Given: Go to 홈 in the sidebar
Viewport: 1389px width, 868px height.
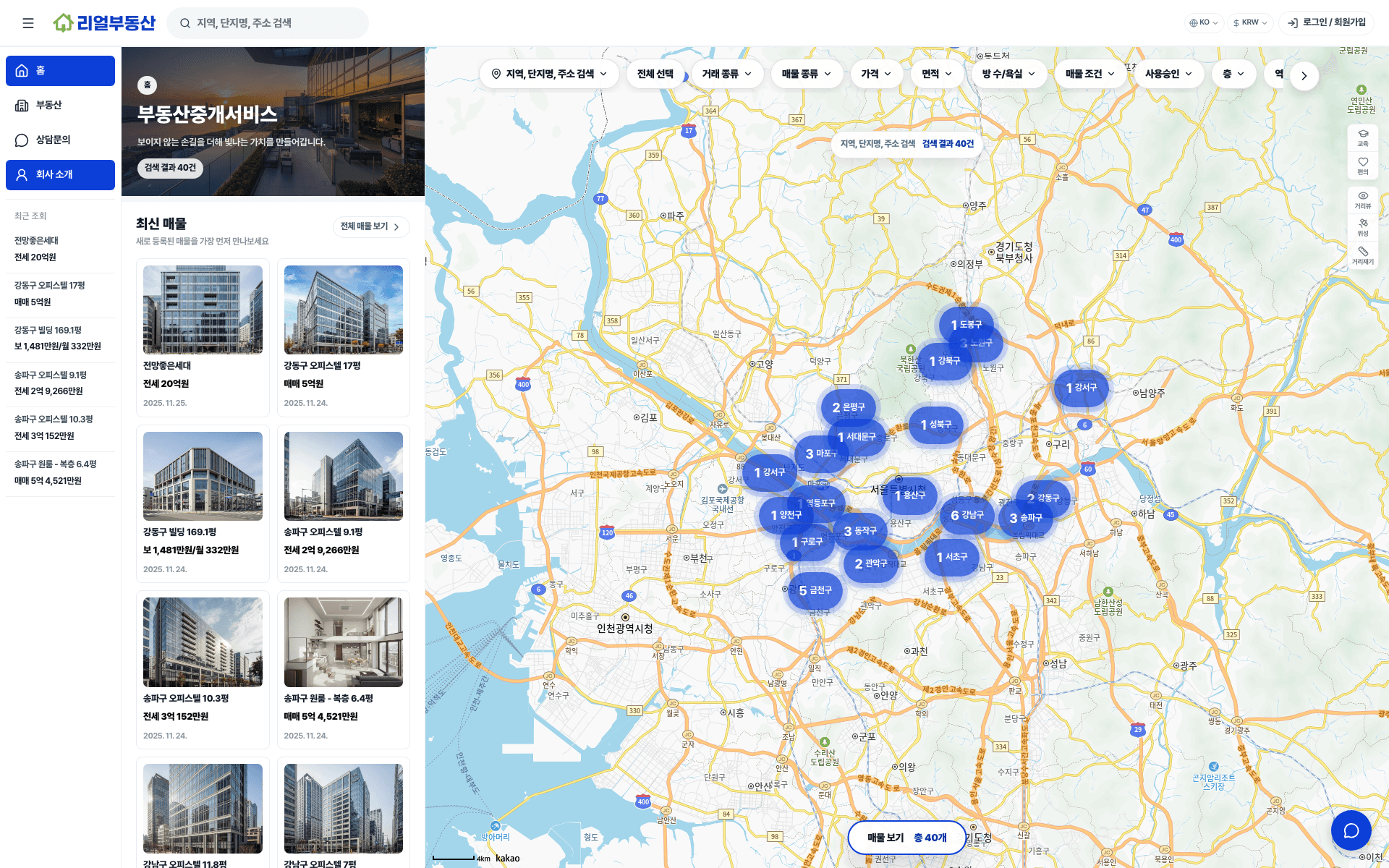Looking at the screenshot, I should click(x=60, y=71).
